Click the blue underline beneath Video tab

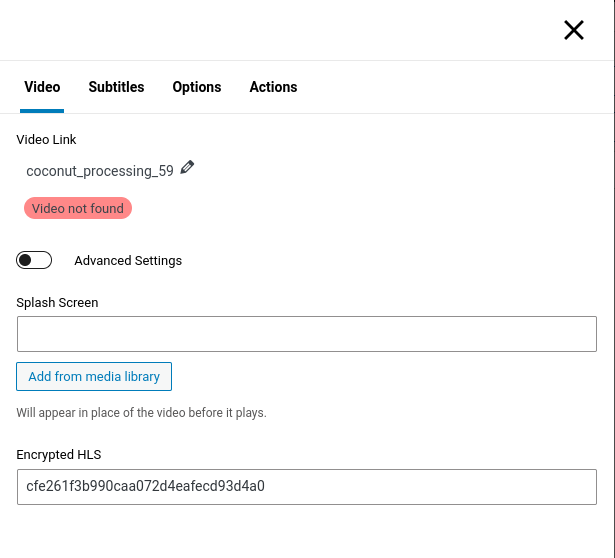(x=42, y=110)
